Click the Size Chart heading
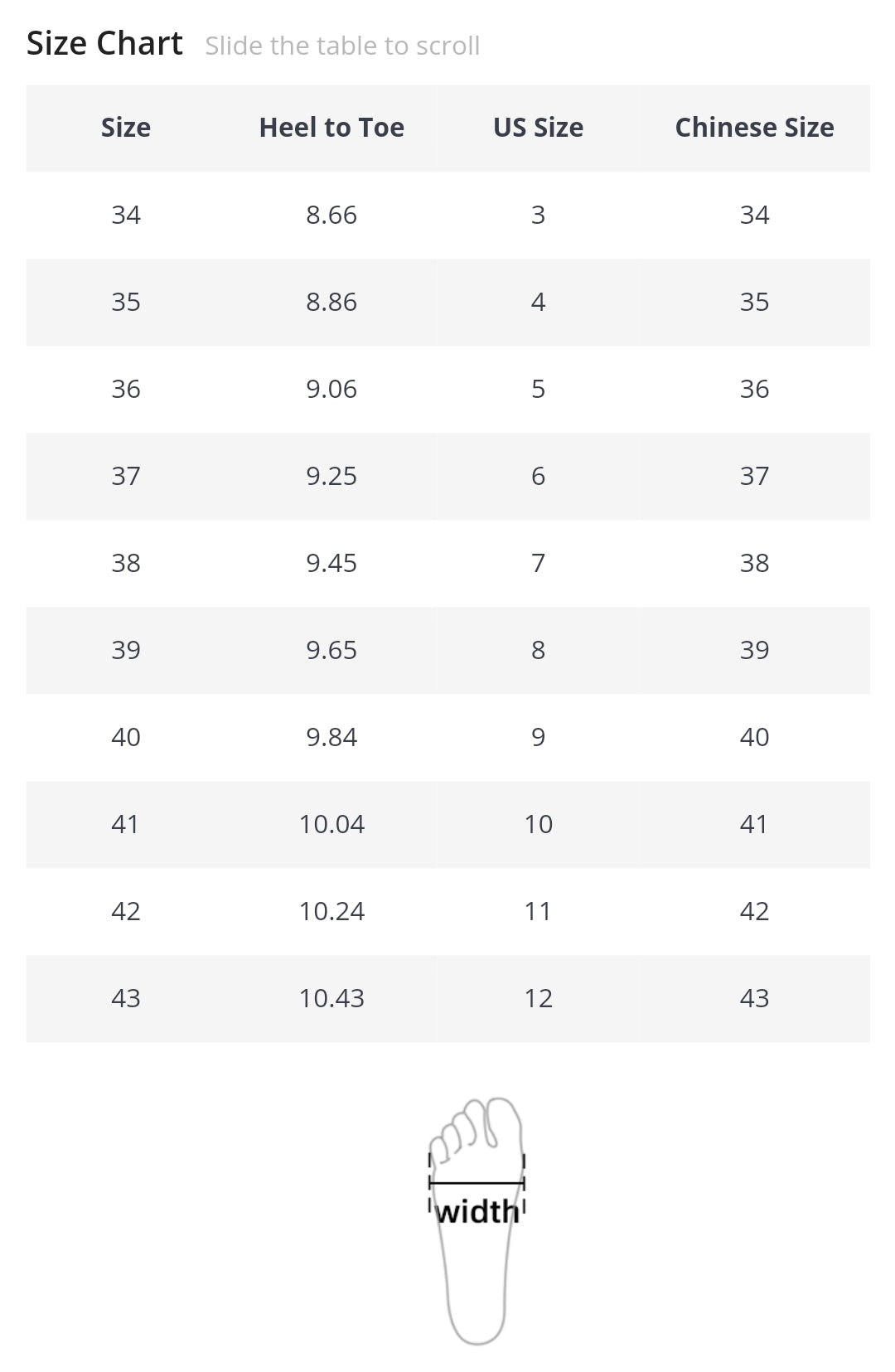This screenshot has width=895, height=1372. [104, 43]
